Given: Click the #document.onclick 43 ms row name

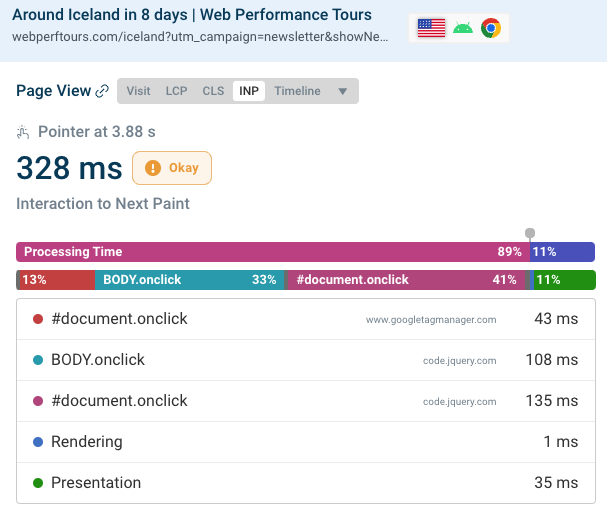Looking at the screenshot, I should pyautogui.click(x=119, y=319).
